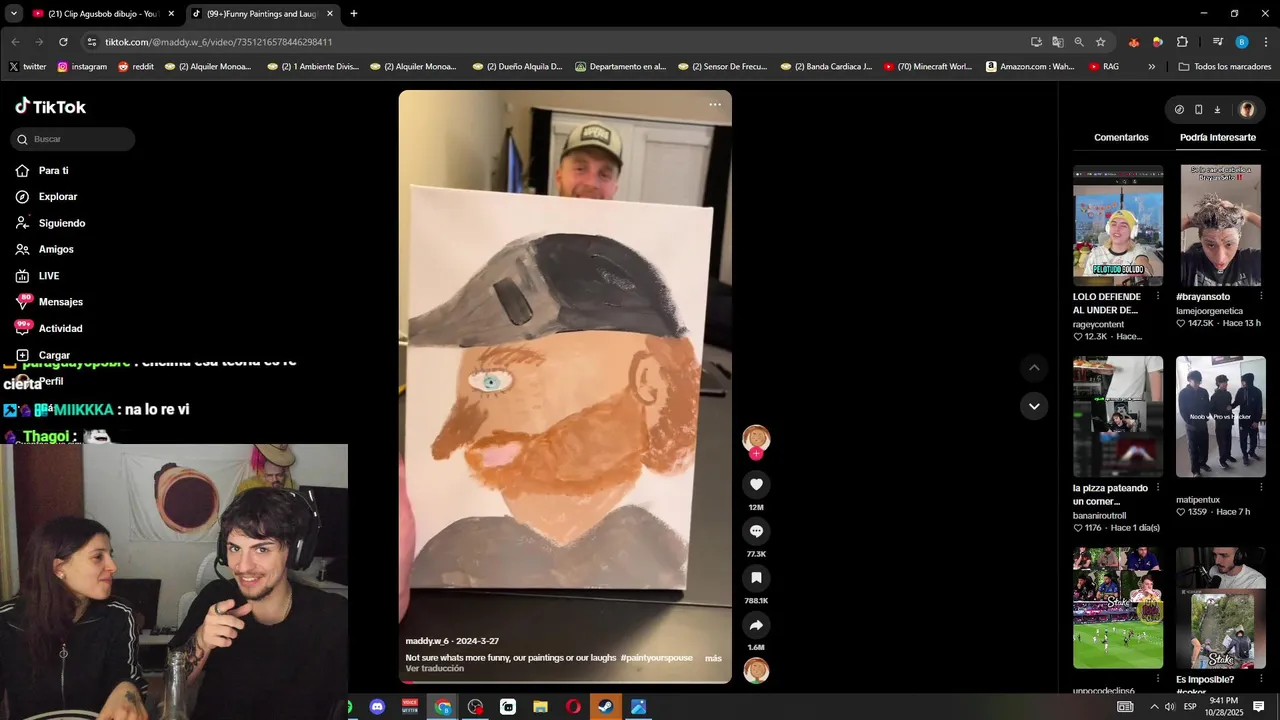This screenshot has height=720, width=1280.
Task: Open the Chrome extensions puzzle menu
Action: pos(1182,42)
